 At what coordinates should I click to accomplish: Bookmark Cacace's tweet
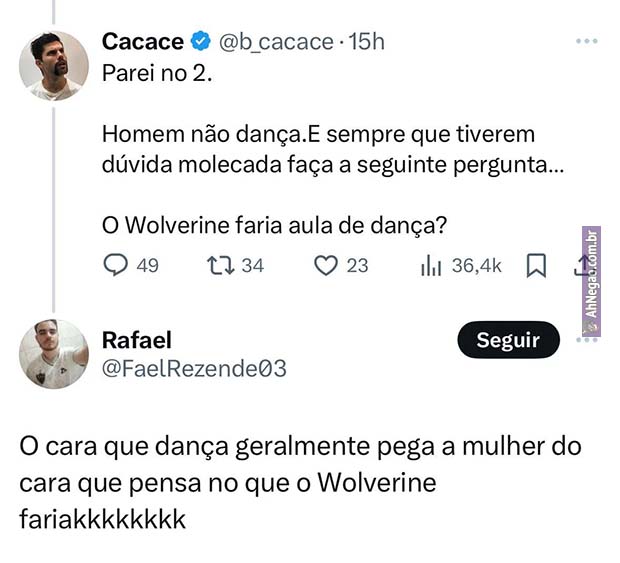pyautogui.click(x=535, y=265)
